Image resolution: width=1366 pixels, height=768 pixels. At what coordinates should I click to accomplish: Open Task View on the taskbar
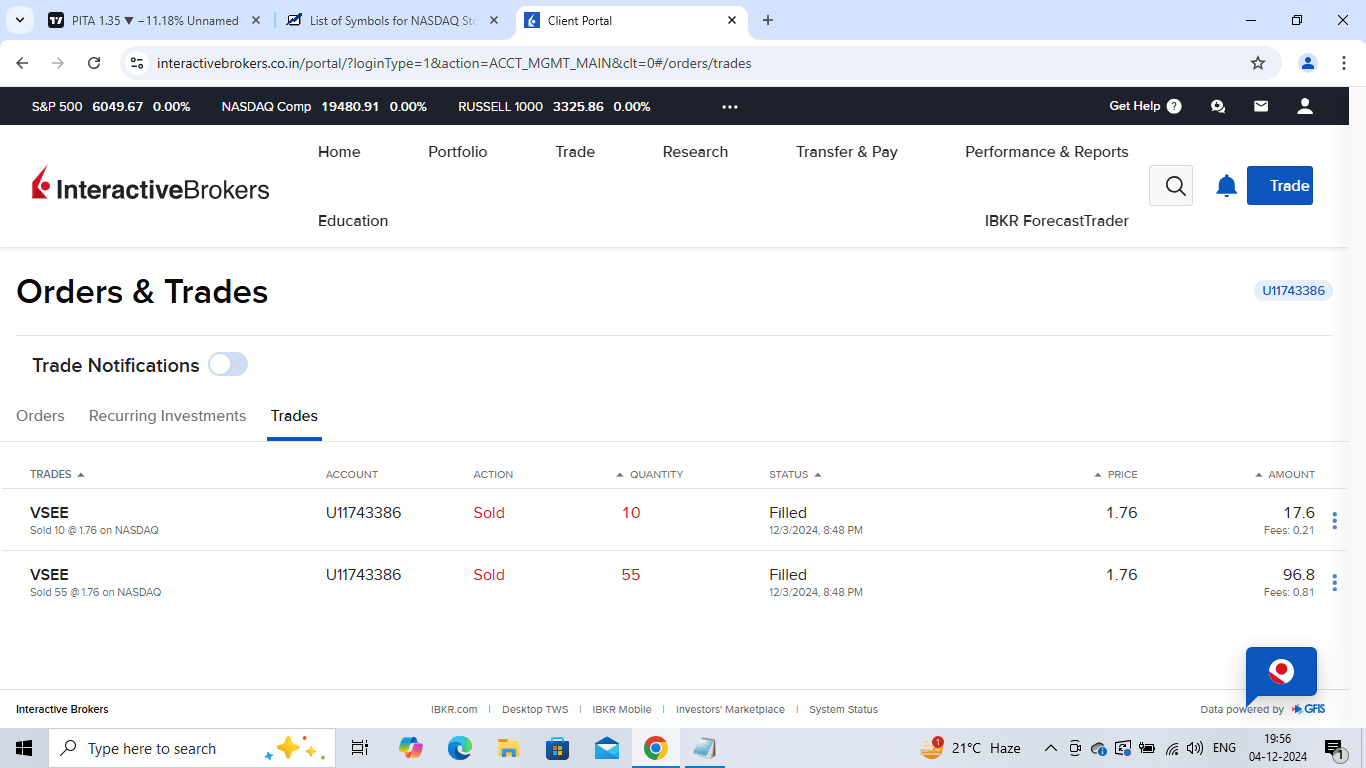pyautogui.click(x=360, y=748)
